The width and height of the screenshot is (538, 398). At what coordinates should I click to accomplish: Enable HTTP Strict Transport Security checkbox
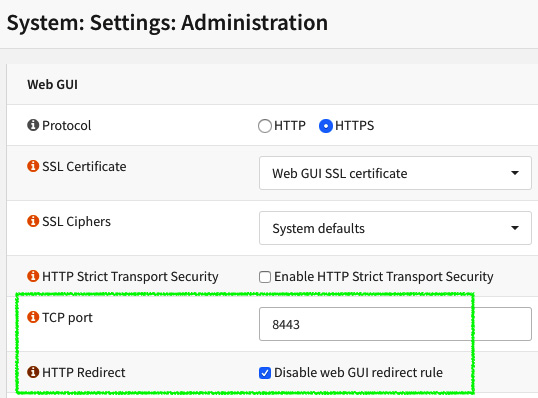pyautogui.click(x=265, y=277)
